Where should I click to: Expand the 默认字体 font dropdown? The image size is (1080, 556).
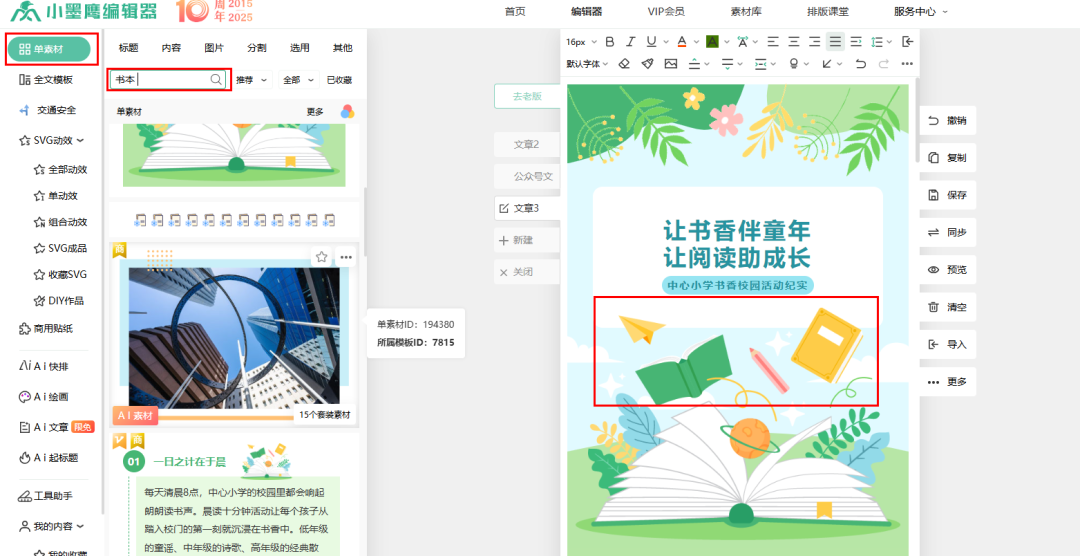[x=587, y=63]
